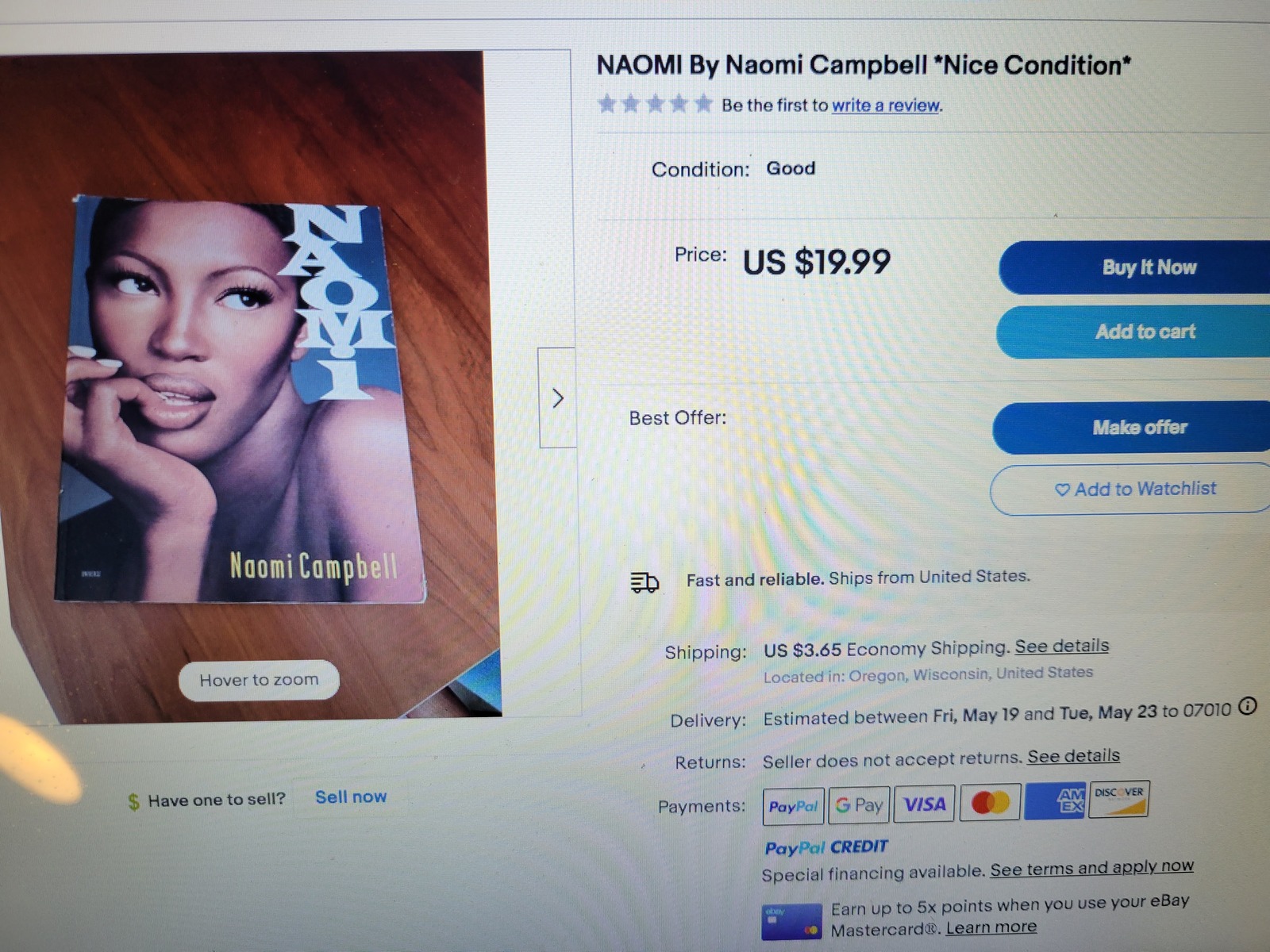Screen dimensions: 1270x952
Task: Open the write a review link
Action: 885,106
